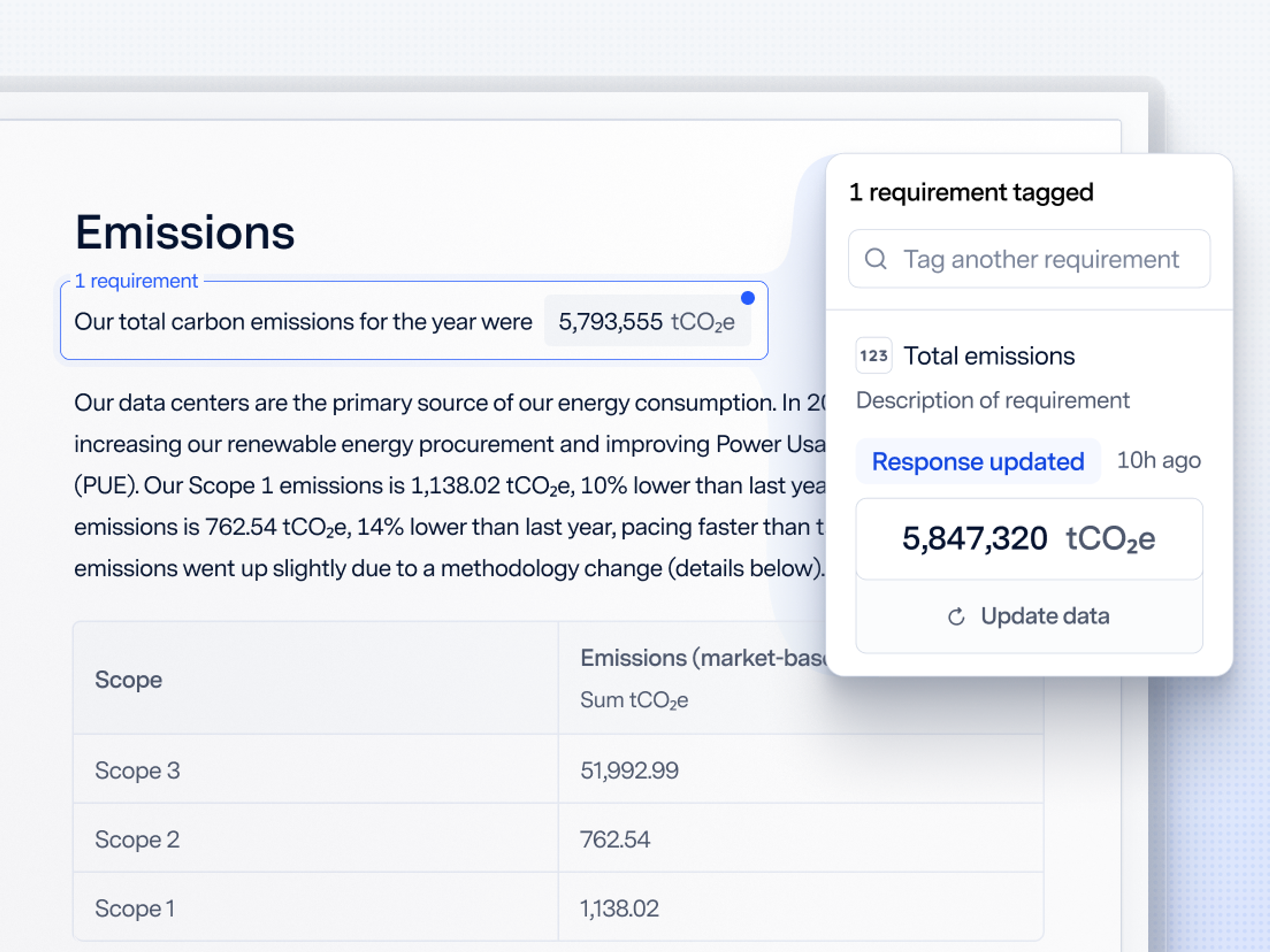The height and width of the screenshot is (952, 1270).
Task: Select the Scope 3 row label
Action: tap(137, 770)
